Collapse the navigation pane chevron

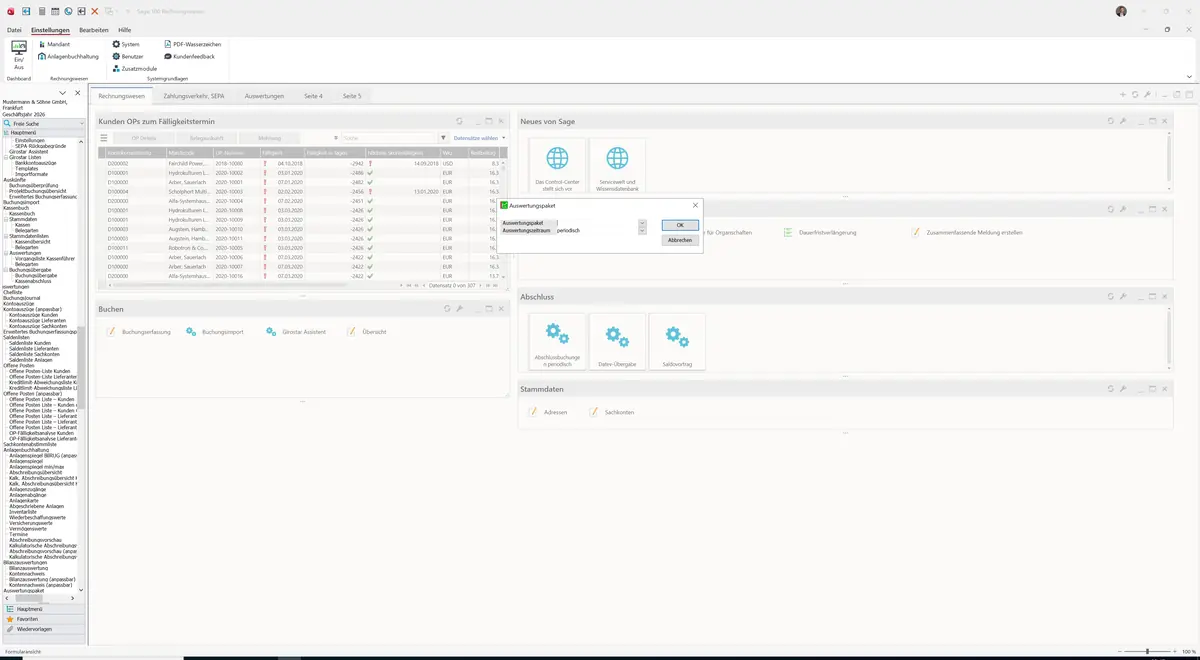(x=63, y=93)
